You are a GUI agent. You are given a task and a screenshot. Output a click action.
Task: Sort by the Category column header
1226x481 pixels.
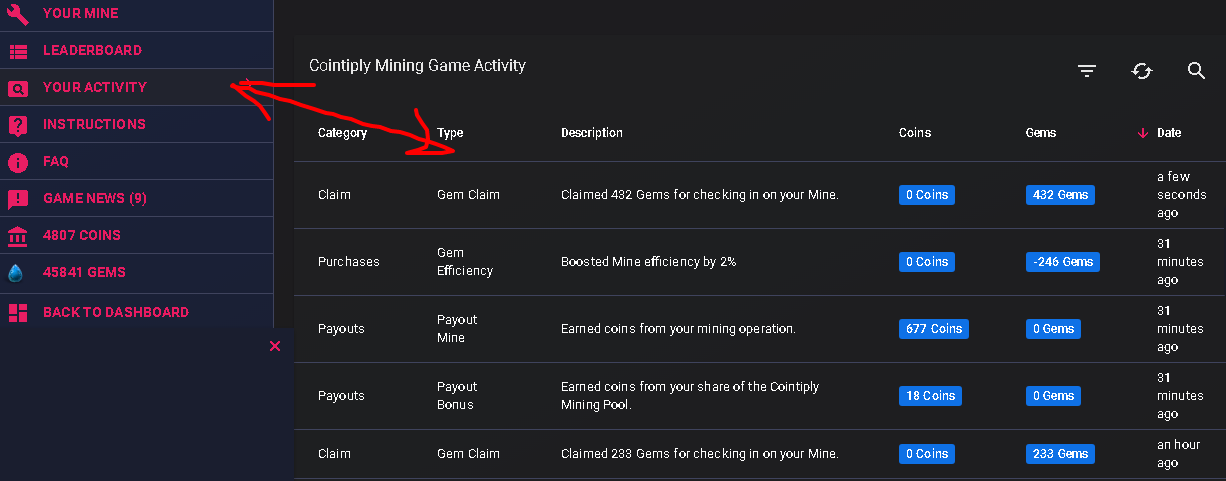coord(342,133)
